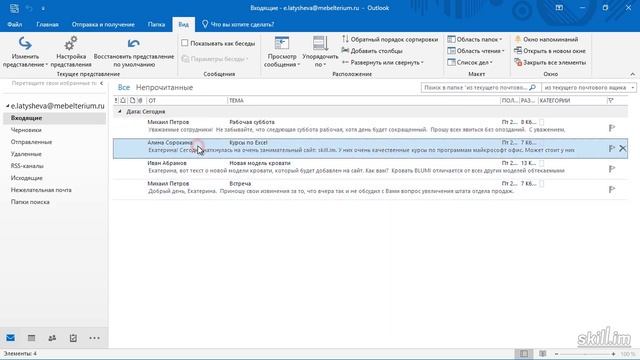Open Reminders Window
The image size is (640, 360).
[x=546, y=39]
